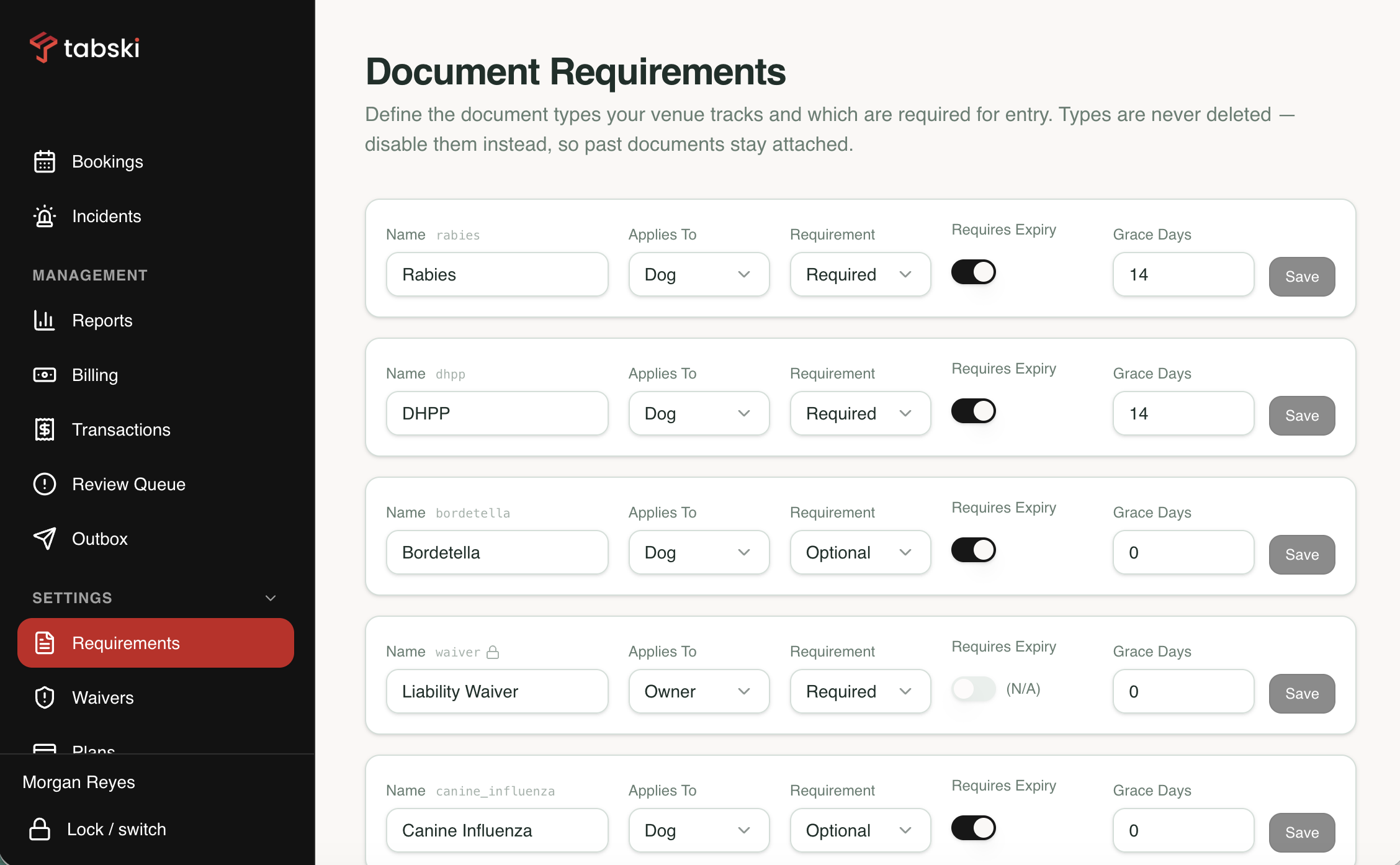Open the Bookings page
The width and height of the screenshot is (1400, 865).
click(156, 161)
